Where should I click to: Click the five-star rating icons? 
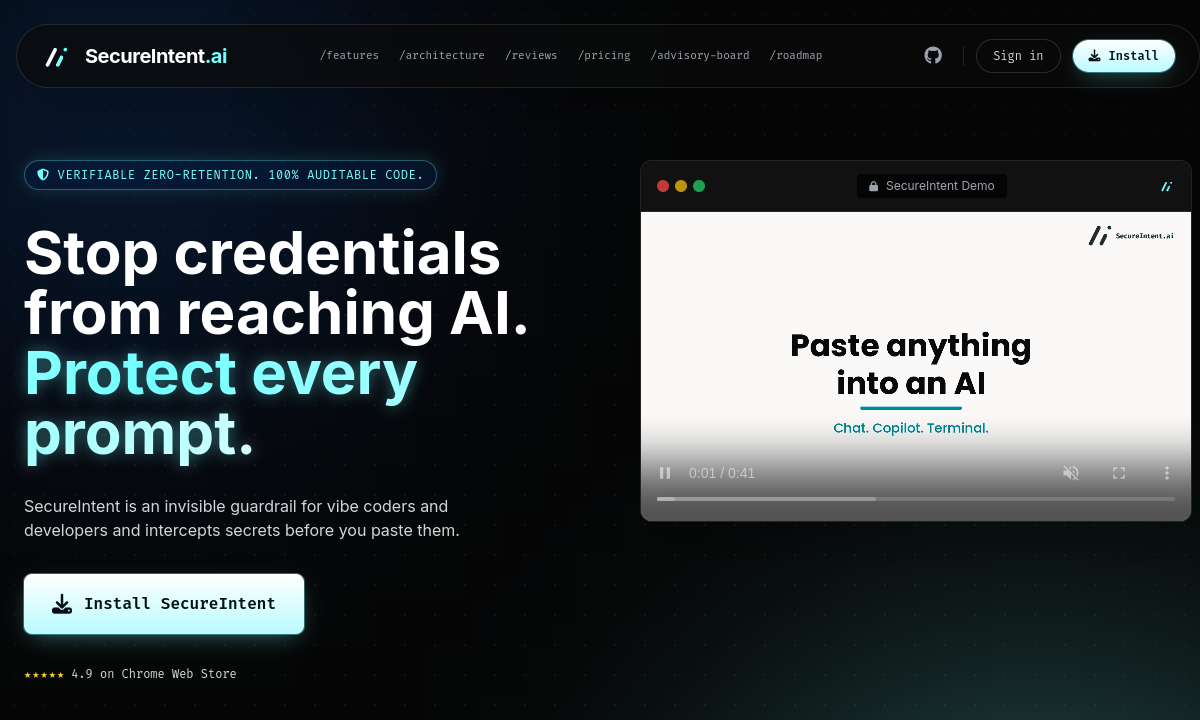[x=44, y=674]
